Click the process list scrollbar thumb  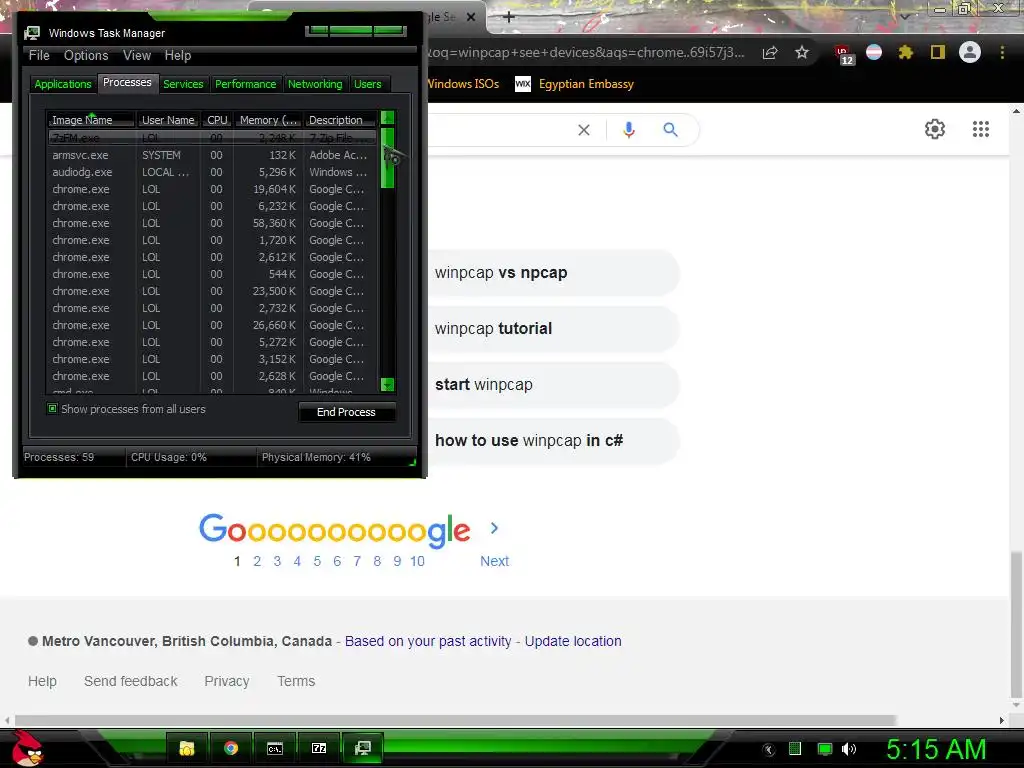coord(387,159)
